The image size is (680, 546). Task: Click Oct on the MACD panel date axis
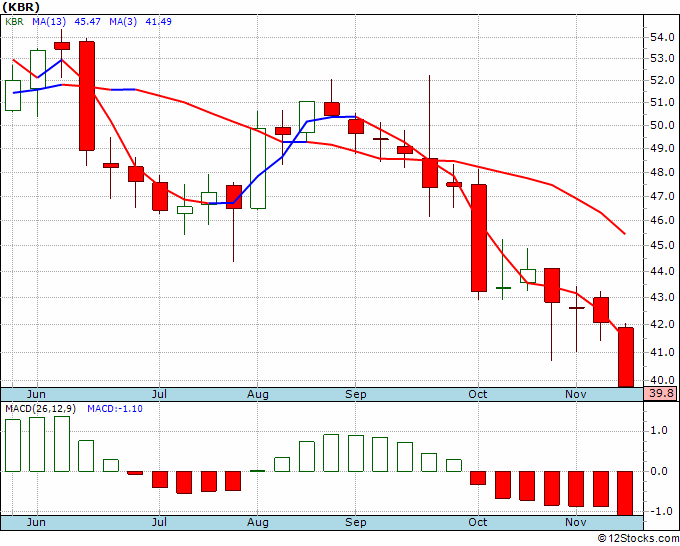[x=478, y=522]
